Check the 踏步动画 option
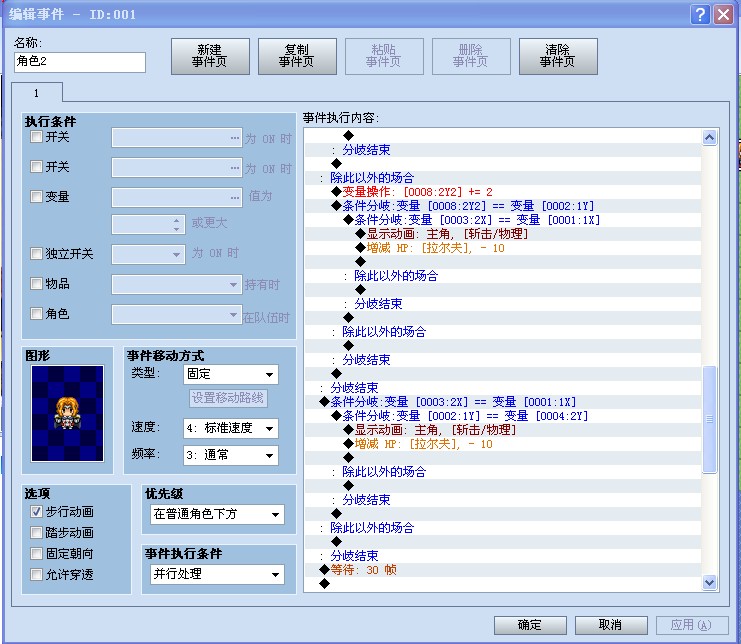The width and height of the screenshot is (741, 644). coord(36,532)
